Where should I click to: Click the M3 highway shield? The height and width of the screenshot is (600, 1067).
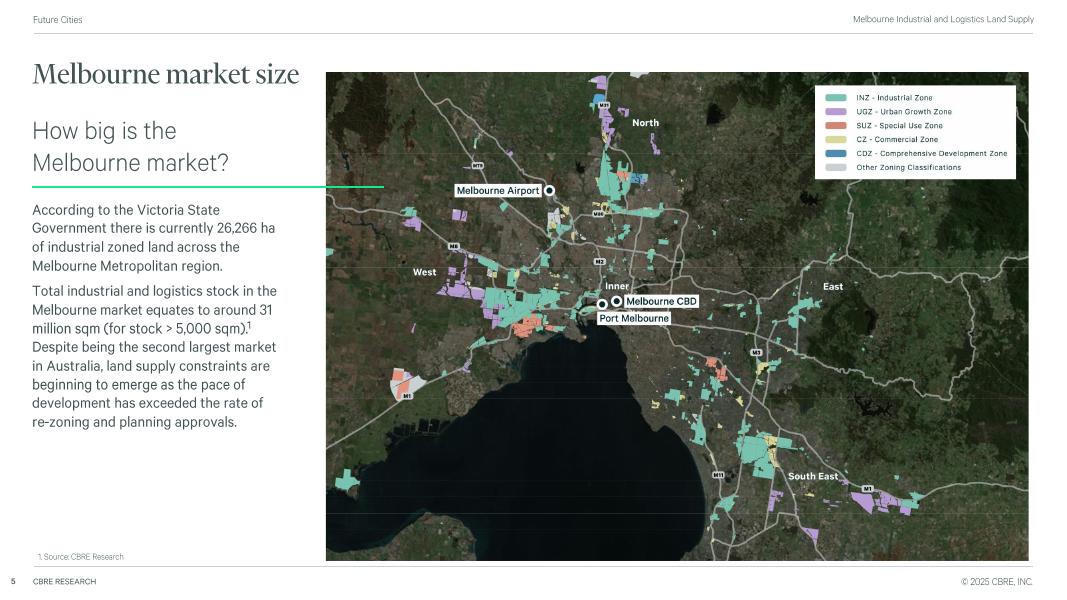coord(756,353)
